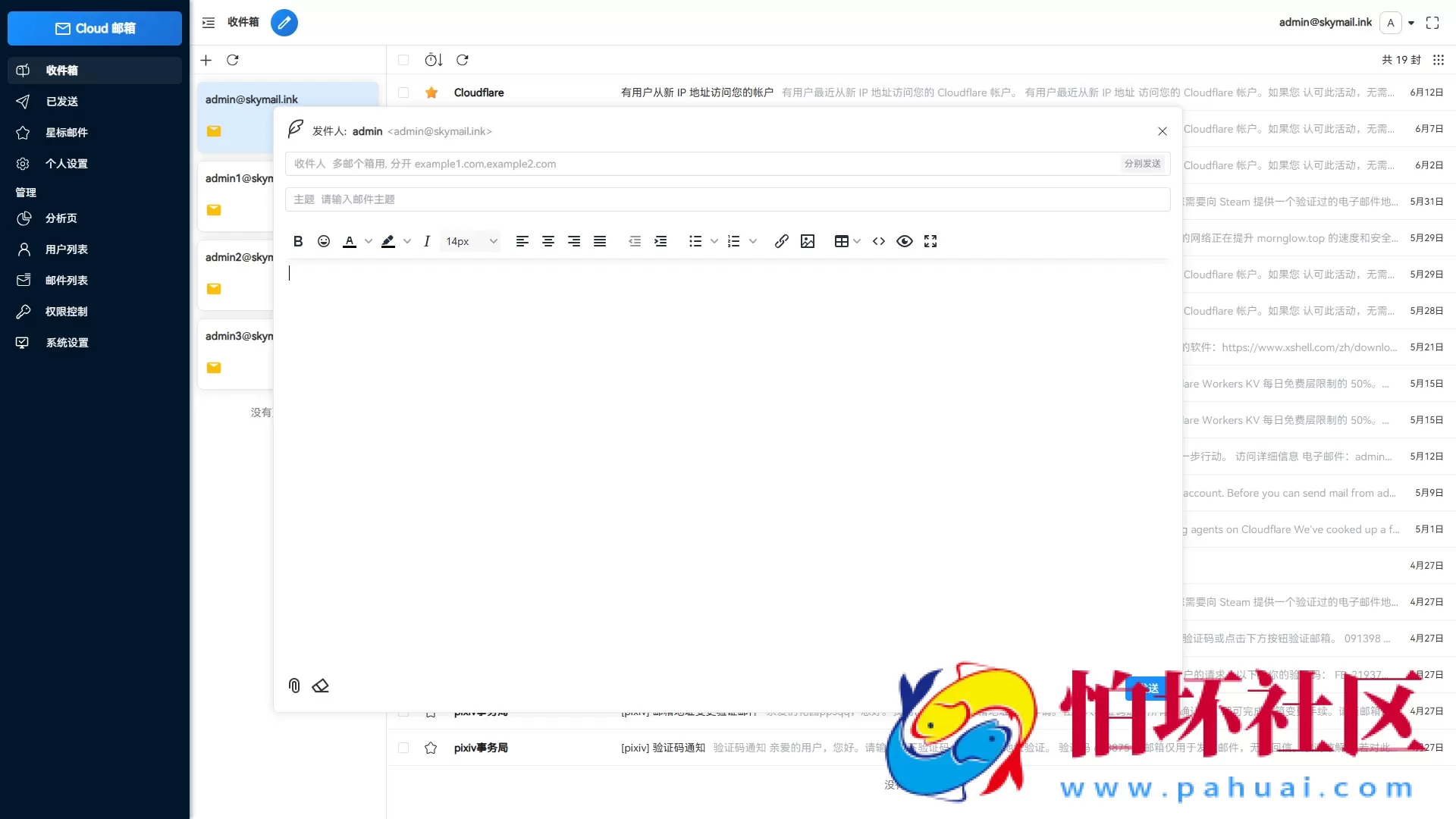Screen dimensions: 1456x819
Task: Check the select-all checkbox above inbox
Action: (403, 60)
